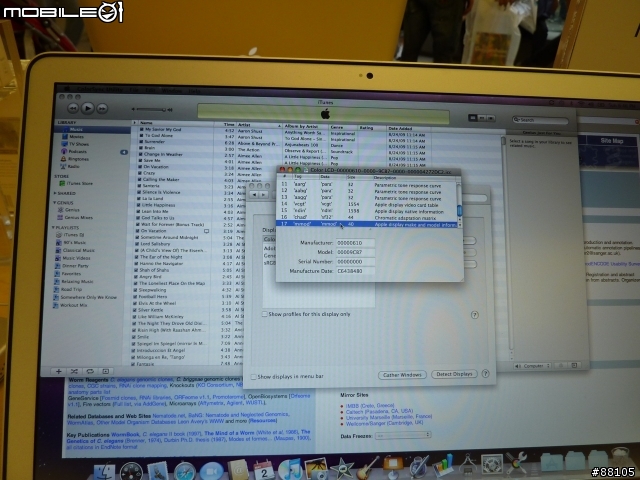Uncheck the 'To God Alone' song checkbox
The width and height of the screenshot is (640, 480).
[x=141, y=136]
